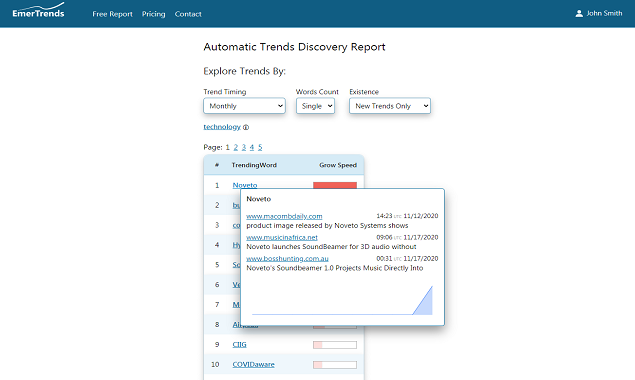Viewport: 635px width, 380px height.
Task: Visit www.musicinafrica.net source link
Action: (282, 237)
